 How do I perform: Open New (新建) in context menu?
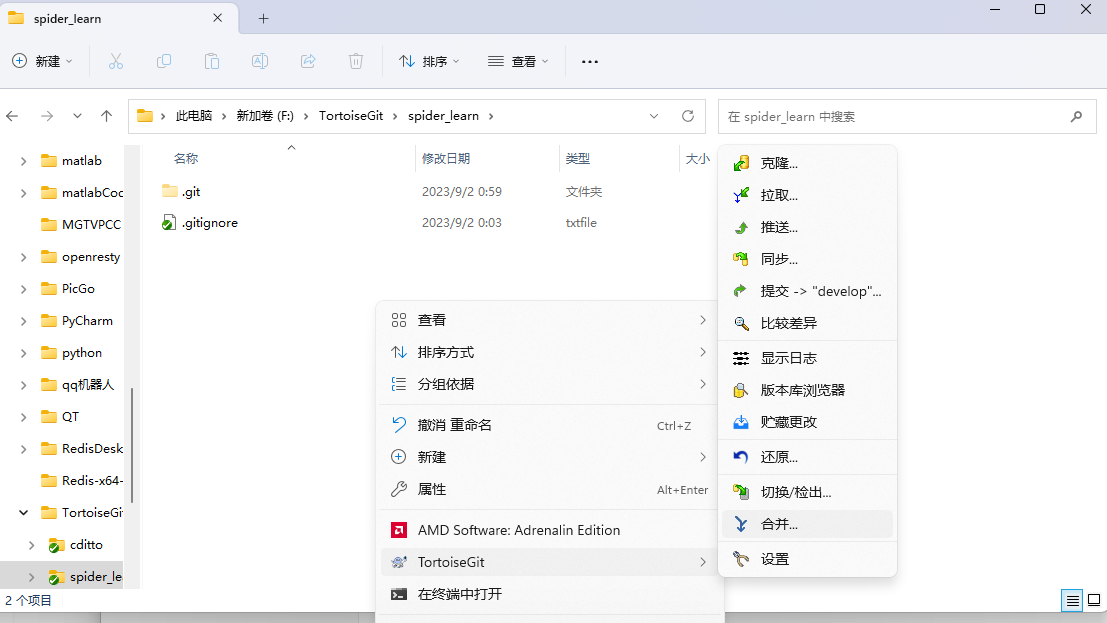549,457
